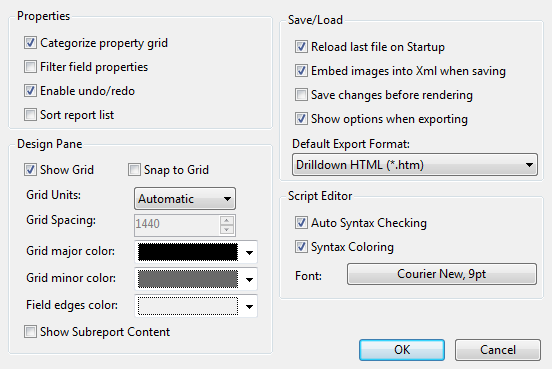Check Show Subreport Content

(30, 332)
